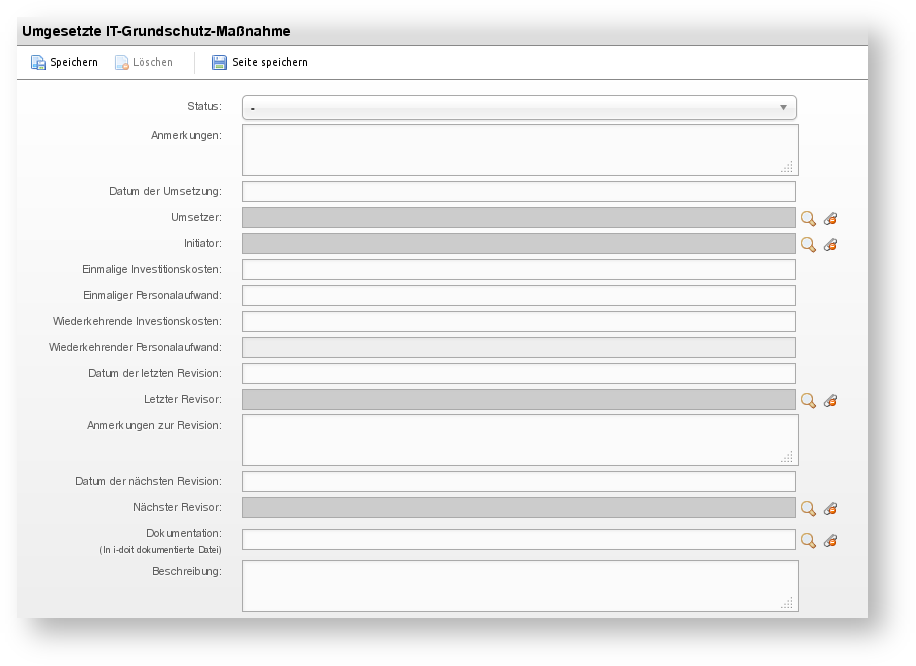Screen dimensions: 916x666
Task: Open browser for Nächster Revisor field
Action: 808,508
